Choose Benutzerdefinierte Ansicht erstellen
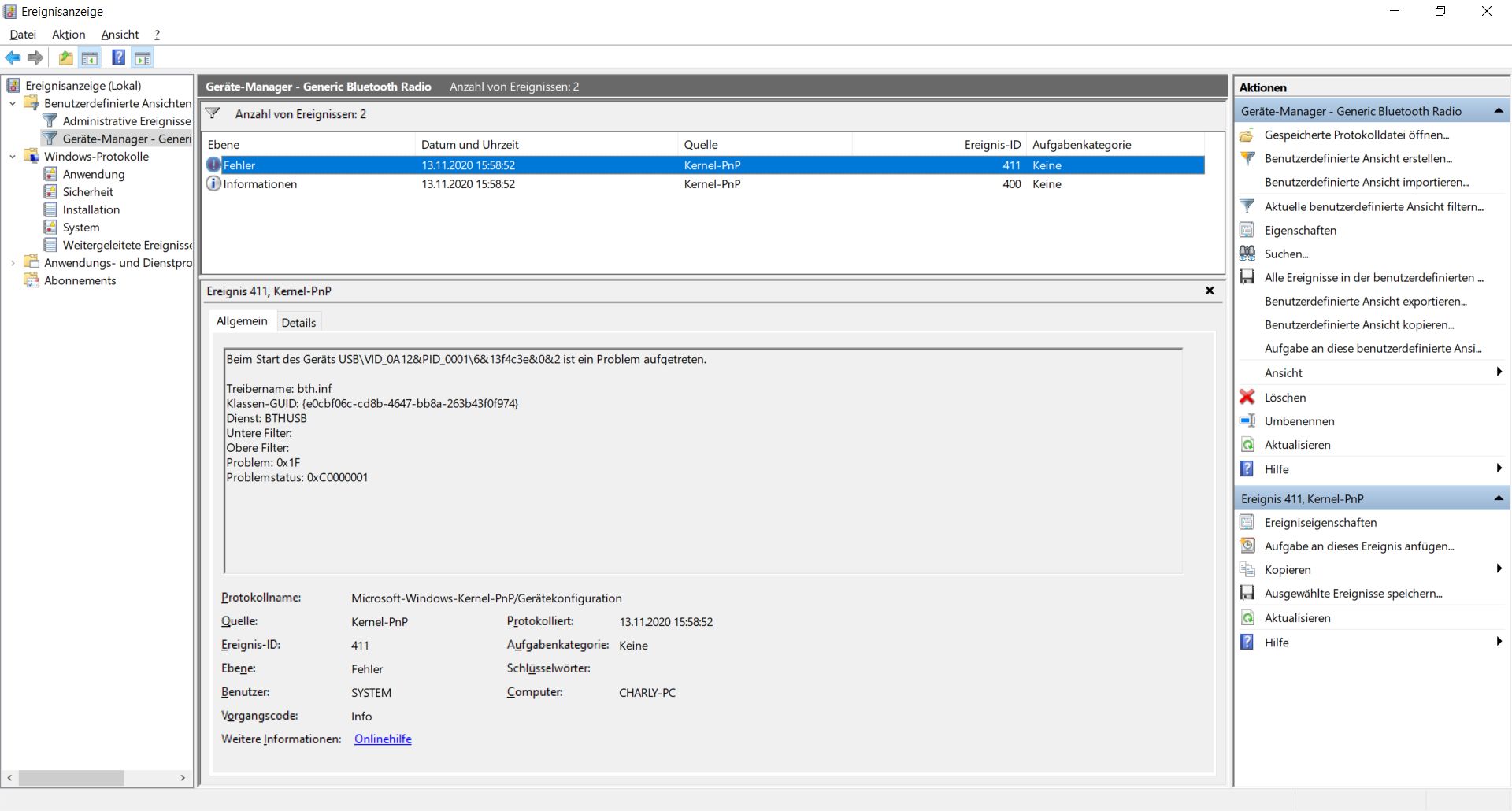 (1358, 158)
